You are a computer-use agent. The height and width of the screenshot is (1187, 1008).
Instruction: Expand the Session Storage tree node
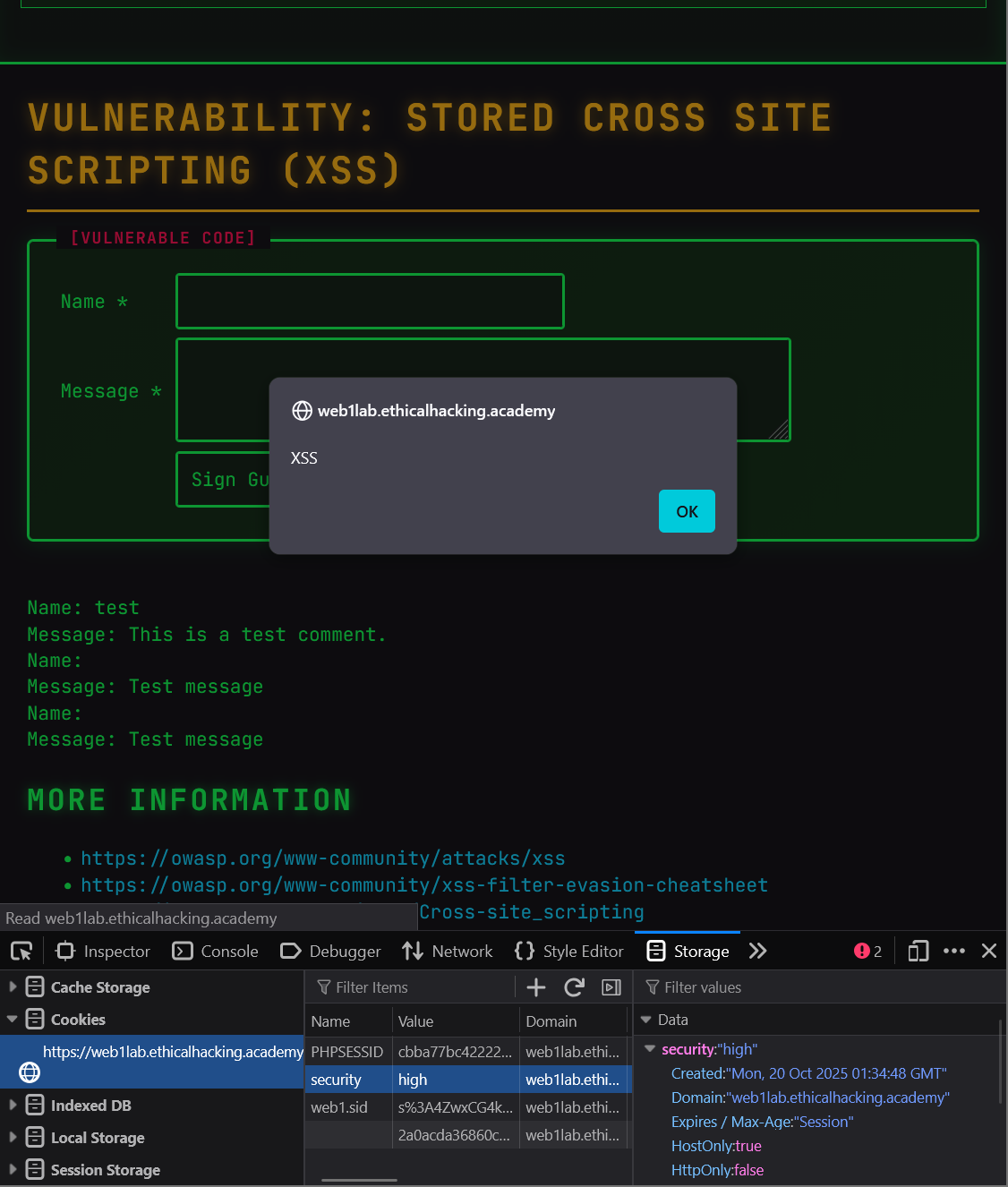click(x=13, y=1169)
